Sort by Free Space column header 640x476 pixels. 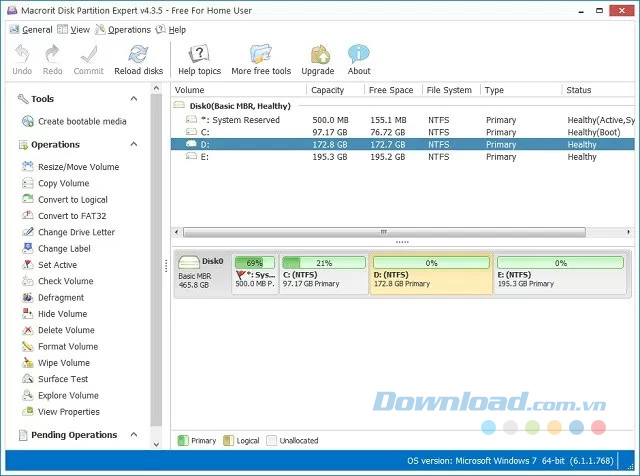[x=393, y=90]
